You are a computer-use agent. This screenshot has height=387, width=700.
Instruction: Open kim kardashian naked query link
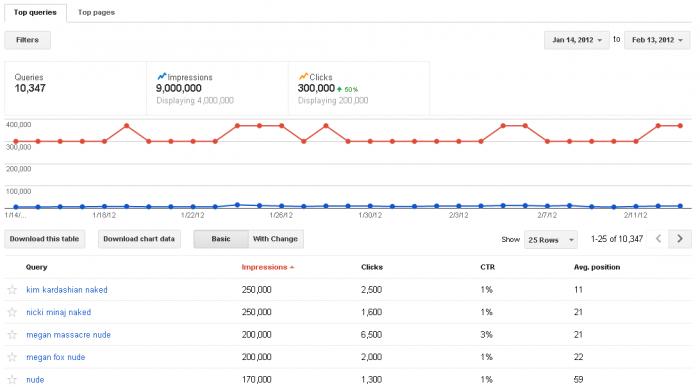(x=67, y=290)
